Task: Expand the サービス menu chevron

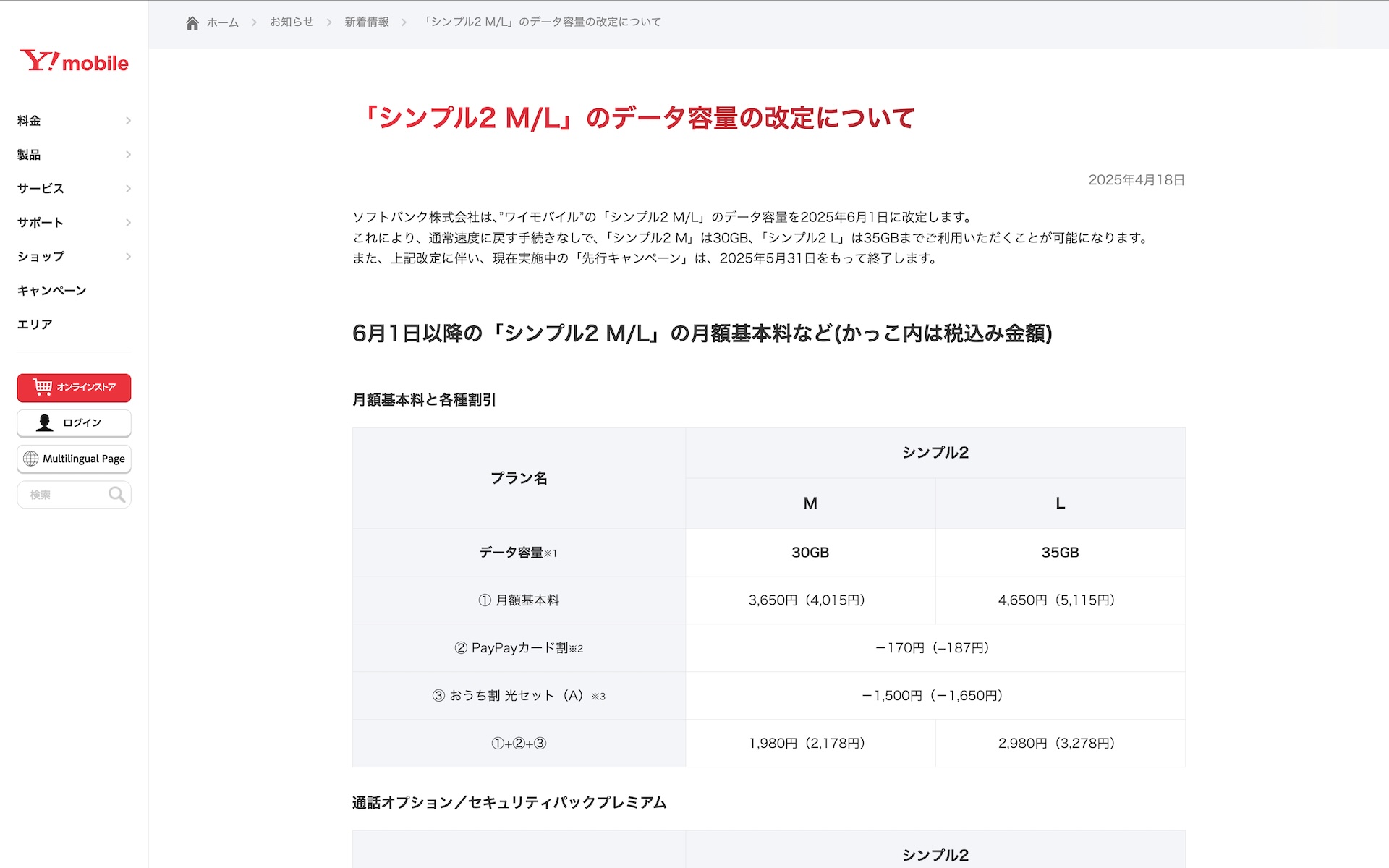Action: [x=128, y=189]
